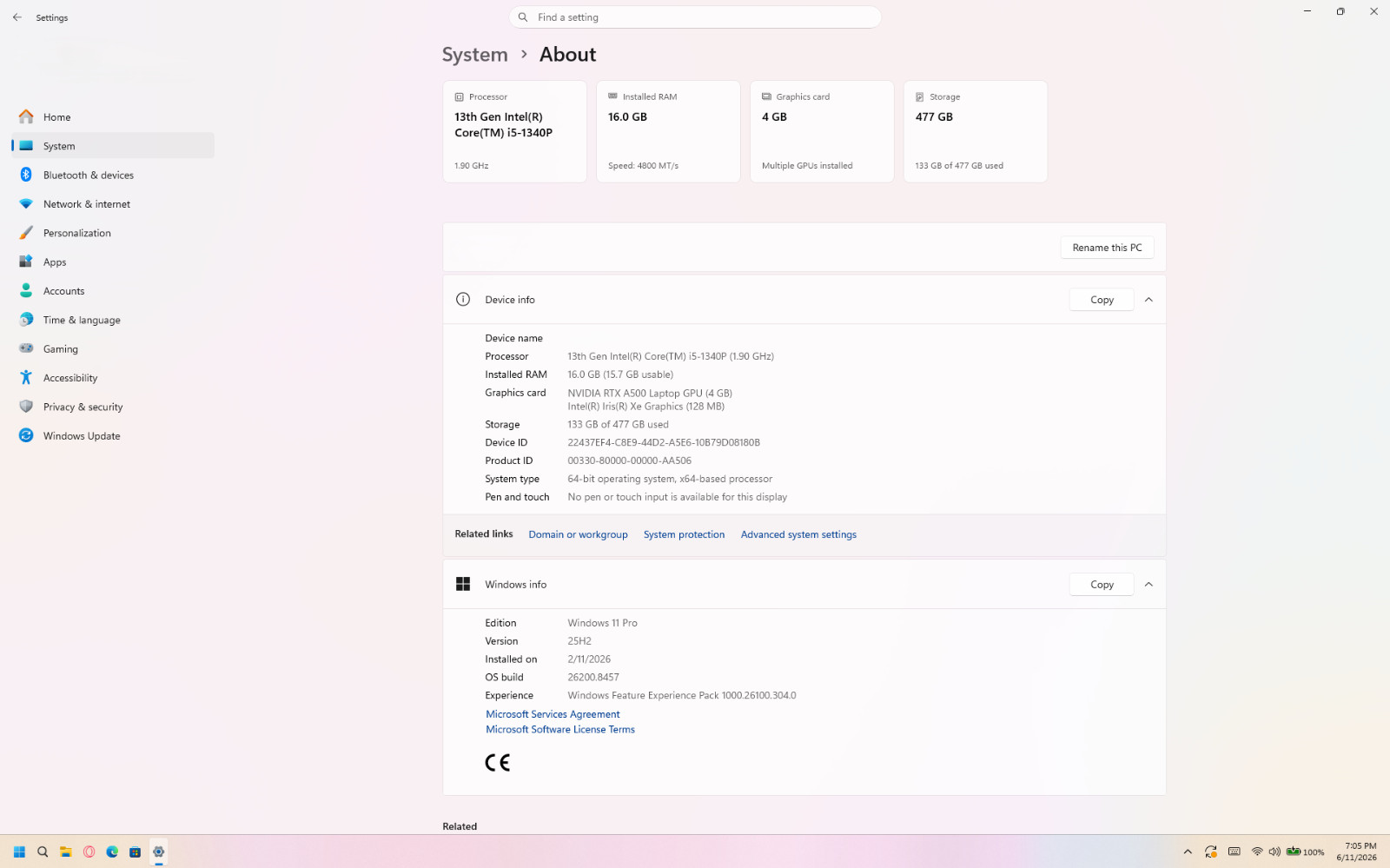Click the Installed RAM summary card
The image size is (1390, 868).
[668, 132]
